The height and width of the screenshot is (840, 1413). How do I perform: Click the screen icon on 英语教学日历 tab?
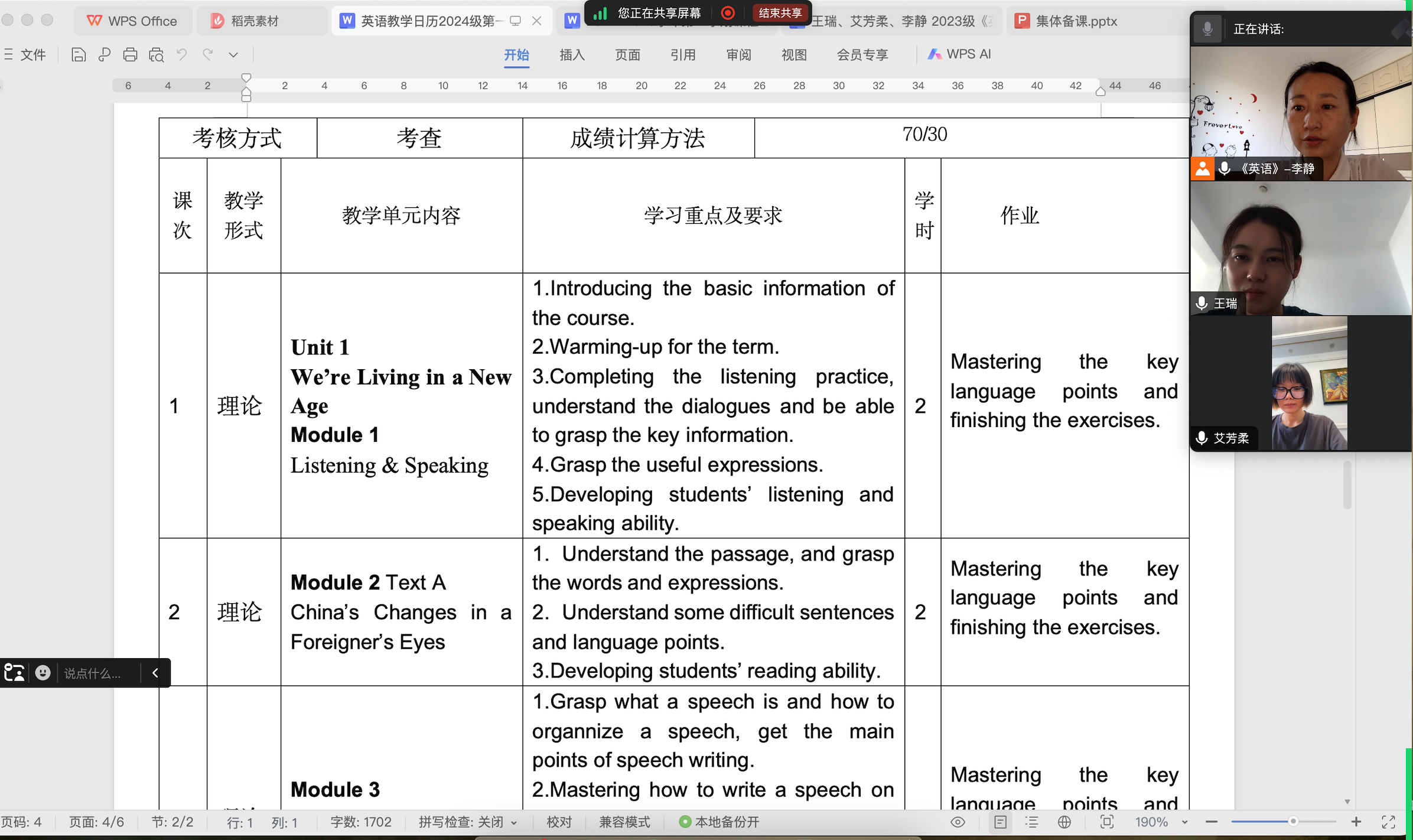coord(516,21)
